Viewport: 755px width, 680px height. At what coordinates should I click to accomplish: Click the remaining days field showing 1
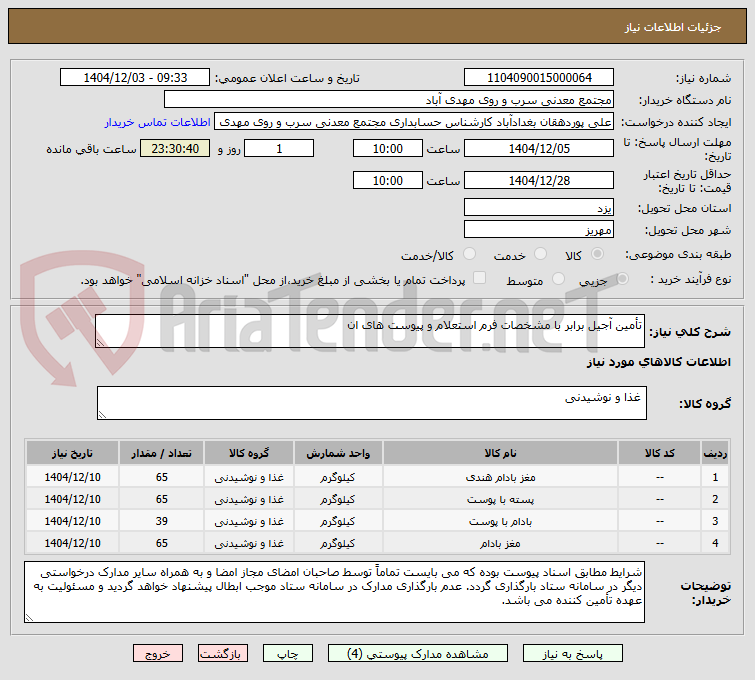279,148
